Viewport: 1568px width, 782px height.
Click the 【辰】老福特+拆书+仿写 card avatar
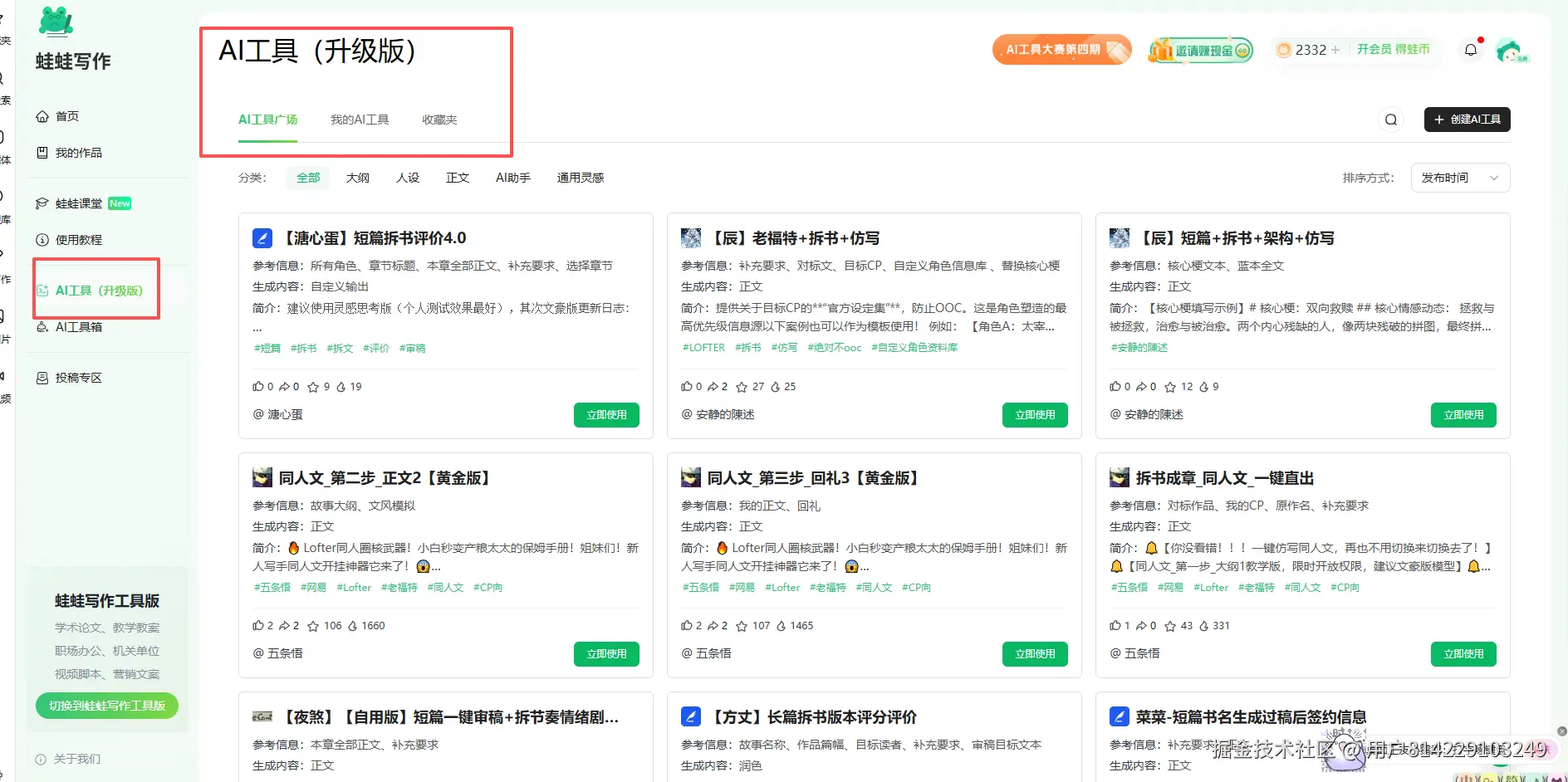click(691, 238)
